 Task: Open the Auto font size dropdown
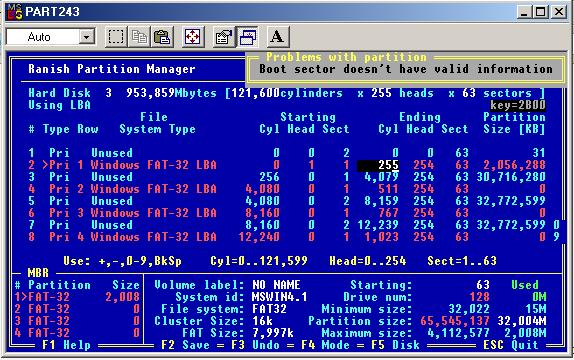tap(87, 37)
